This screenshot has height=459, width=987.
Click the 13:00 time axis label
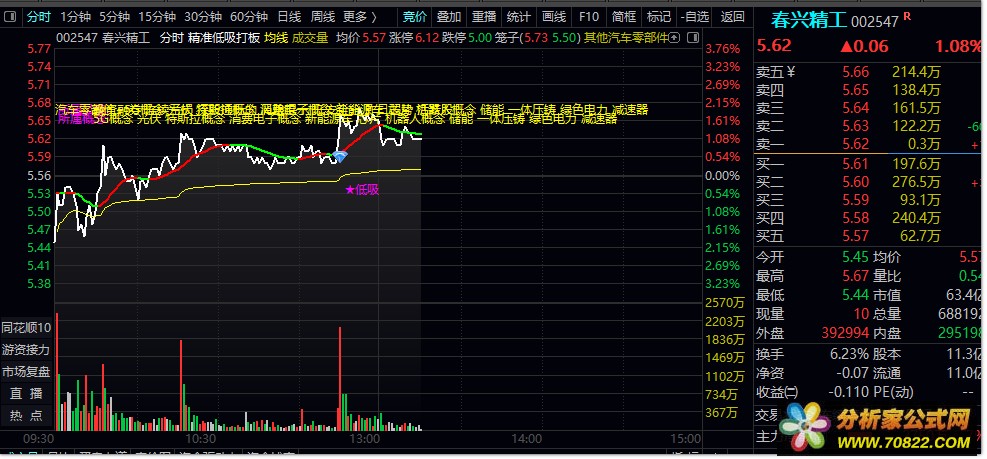click(364, 438)
